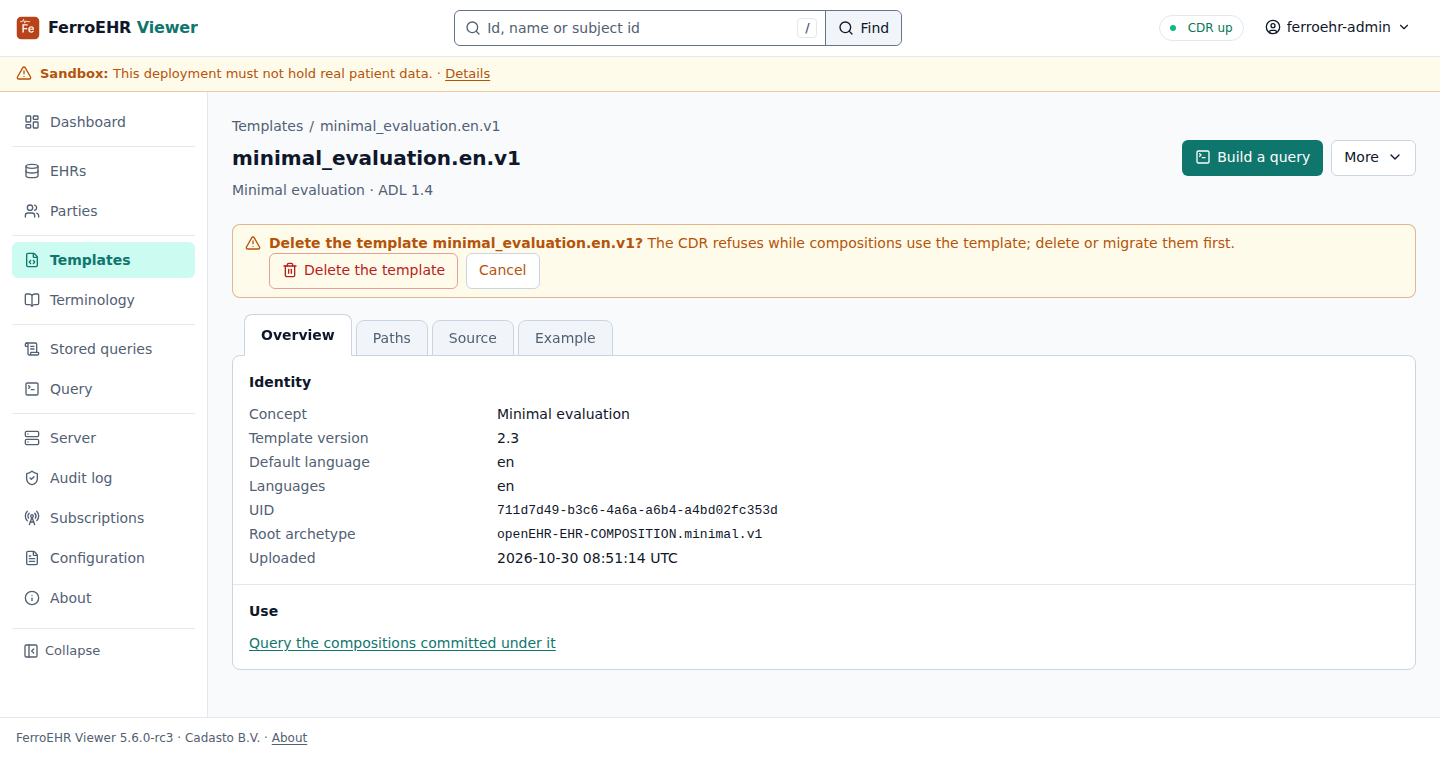The image size is (1440, 757).
Task: Click the About info icon in sidebar
Action: 32,598
